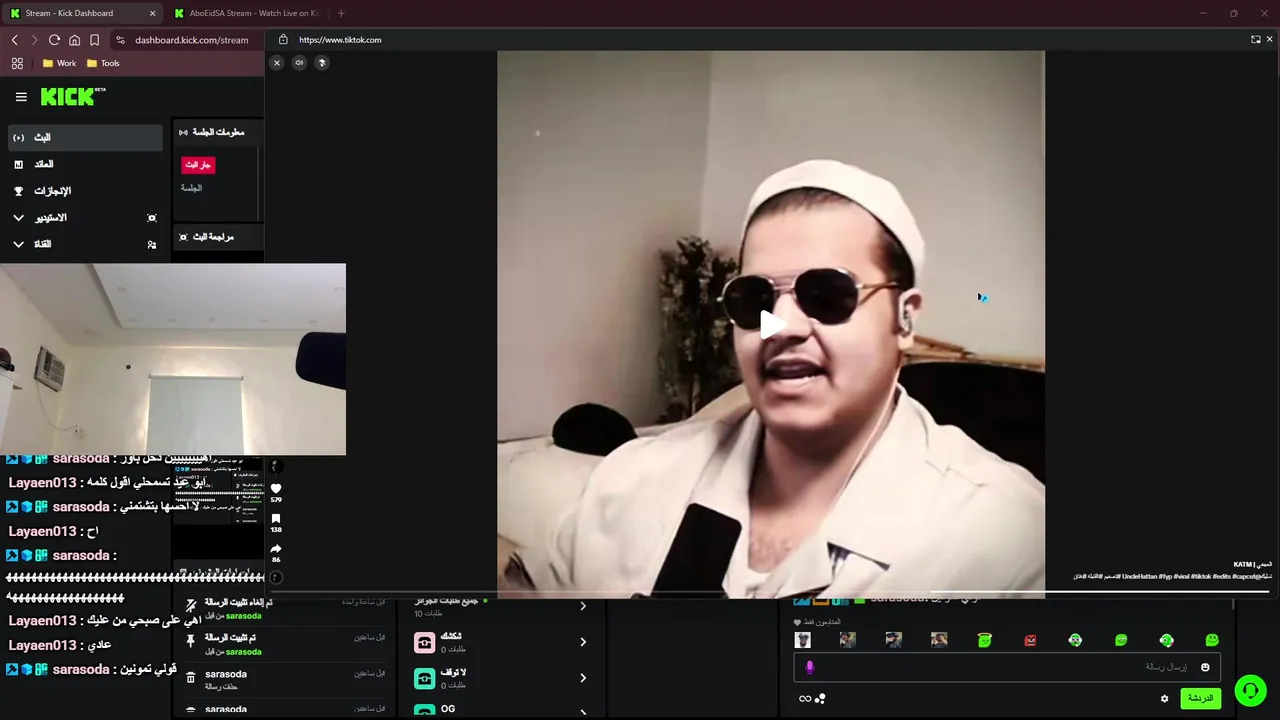Click the lock icon beside tiktok.com
Image resolution: width=1280 pixels, height=720 pixels.
coord(283,40)
